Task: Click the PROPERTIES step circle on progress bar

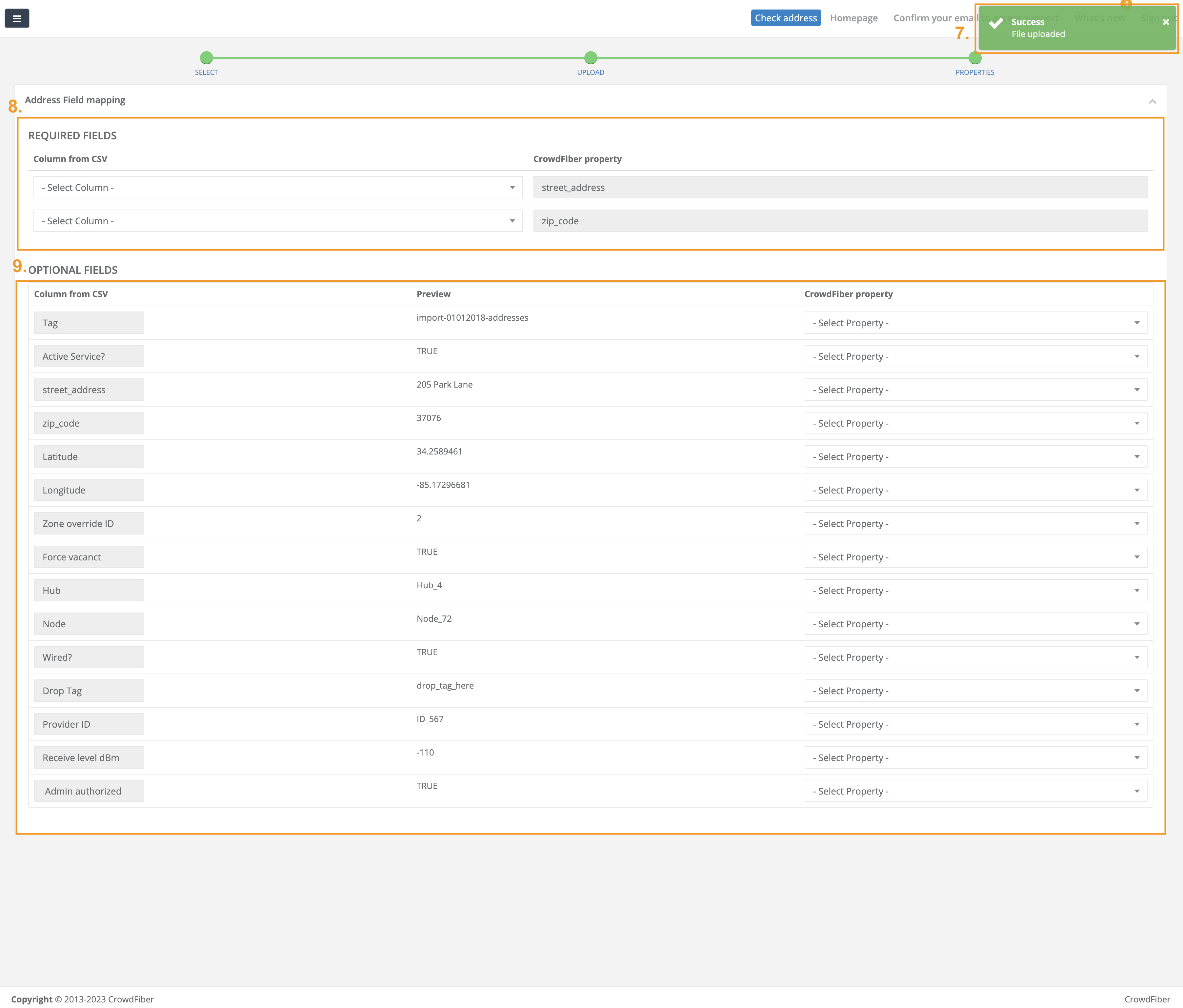Action: point(974,58)
